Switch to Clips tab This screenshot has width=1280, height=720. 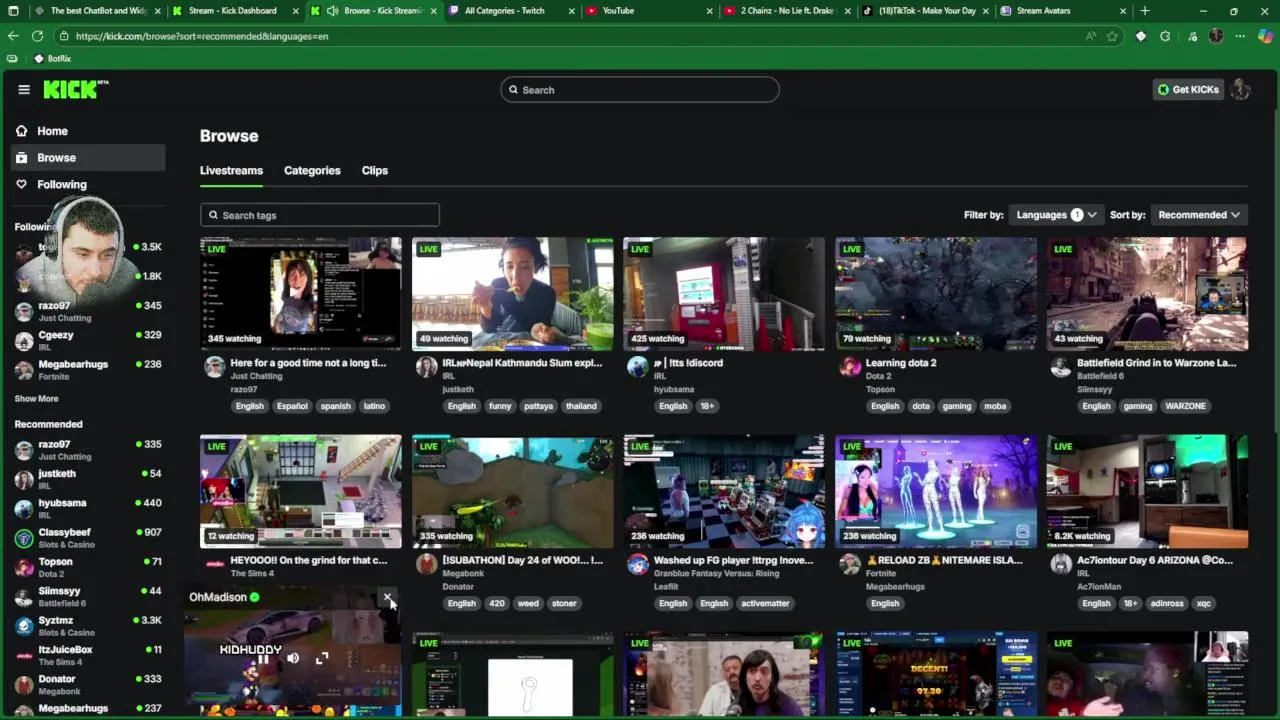coord(375,170)
